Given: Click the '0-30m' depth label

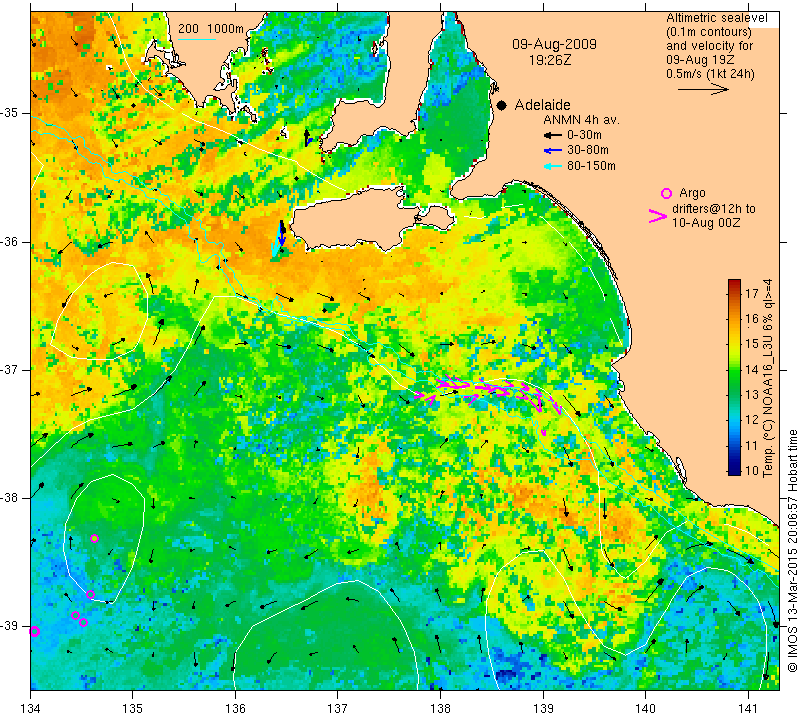Looking at the screenshot, I should 584,135.
